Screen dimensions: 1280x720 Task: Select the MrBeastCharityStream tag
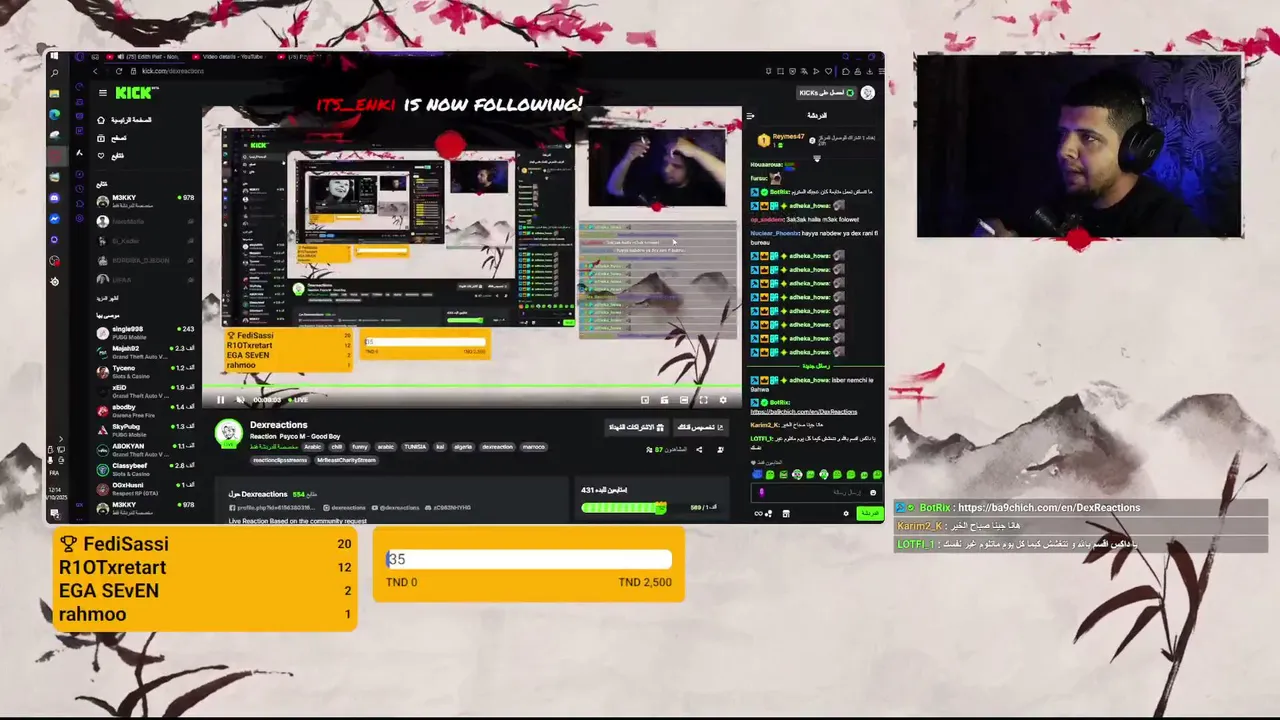346,460
